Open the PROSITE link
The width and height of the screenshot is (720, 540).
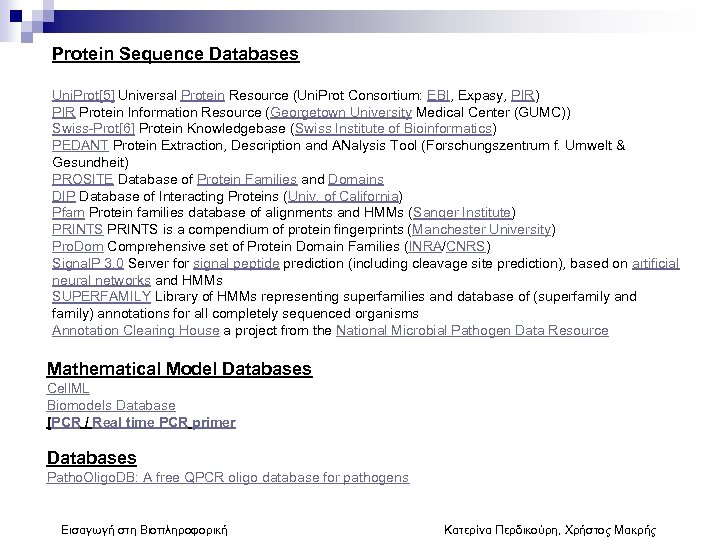pyautogui.click(x=80, y=179)
